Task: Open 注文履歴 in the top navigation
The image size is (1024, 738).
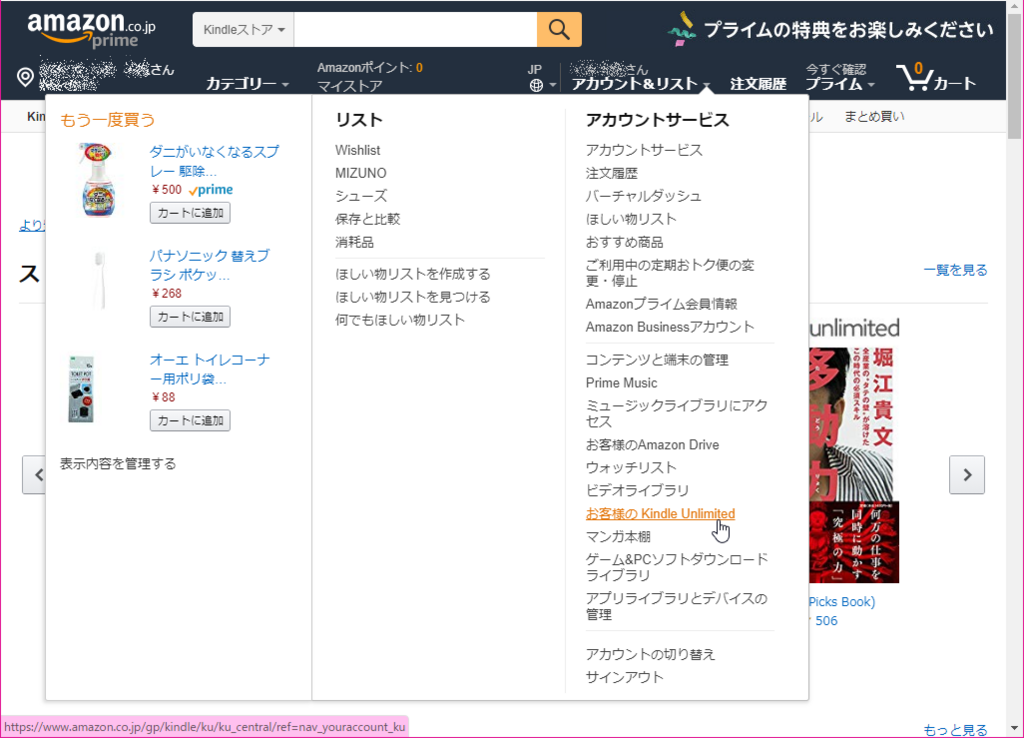Action: (x=758, y=84)
